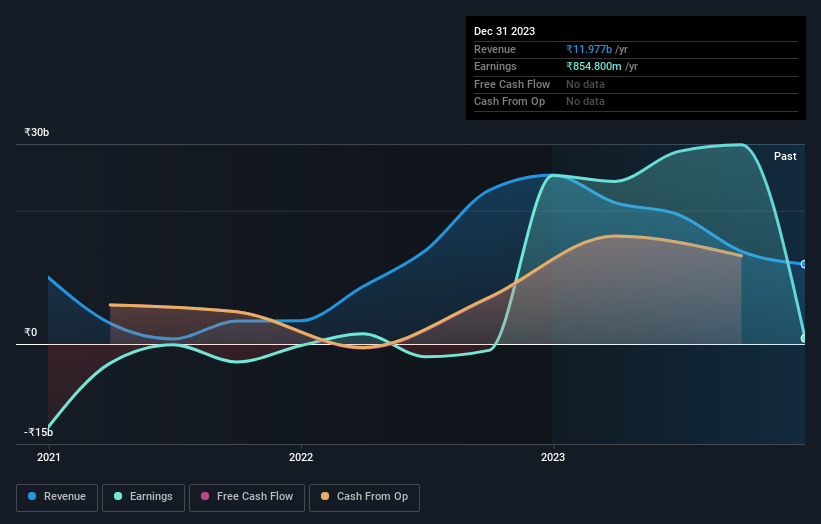Click the ₹30b y-axis label
Image resolution: width=821 pixels, height=524 pixels.
coord(37,132)
